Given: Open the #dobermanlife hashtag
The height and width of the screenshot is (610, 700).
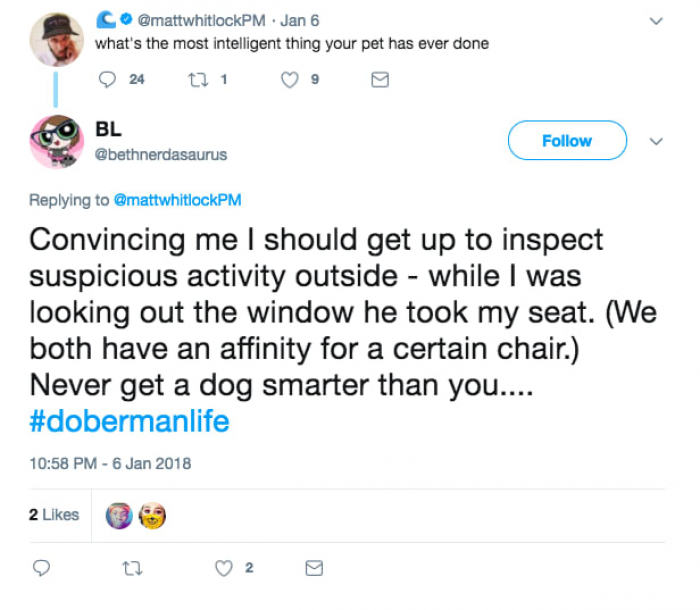Looking at the screenshot, I should pyautogui.click(x=128, y=421).
